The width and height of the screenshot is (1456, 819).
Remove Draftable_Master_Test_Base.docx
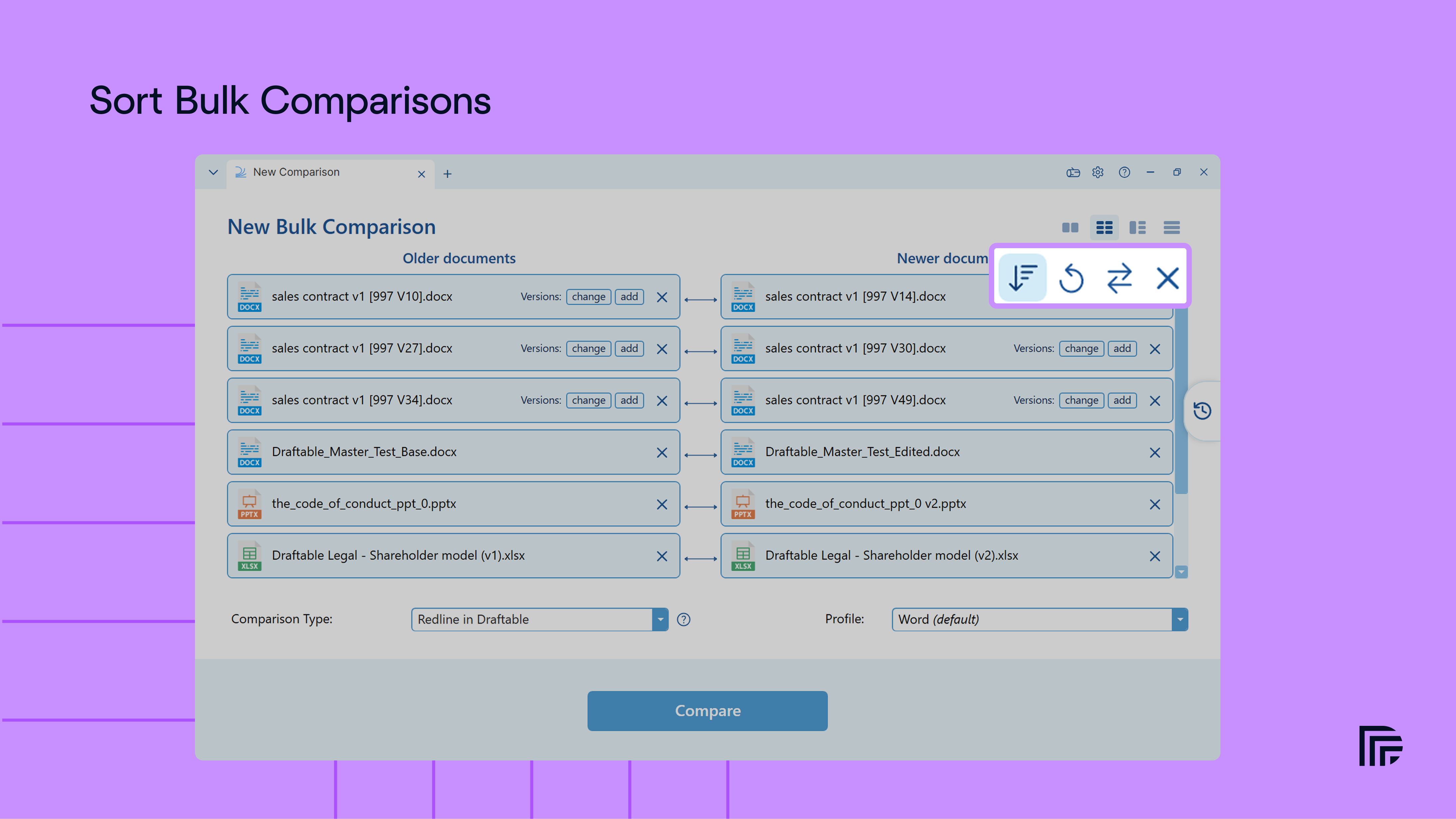[662, 453]
